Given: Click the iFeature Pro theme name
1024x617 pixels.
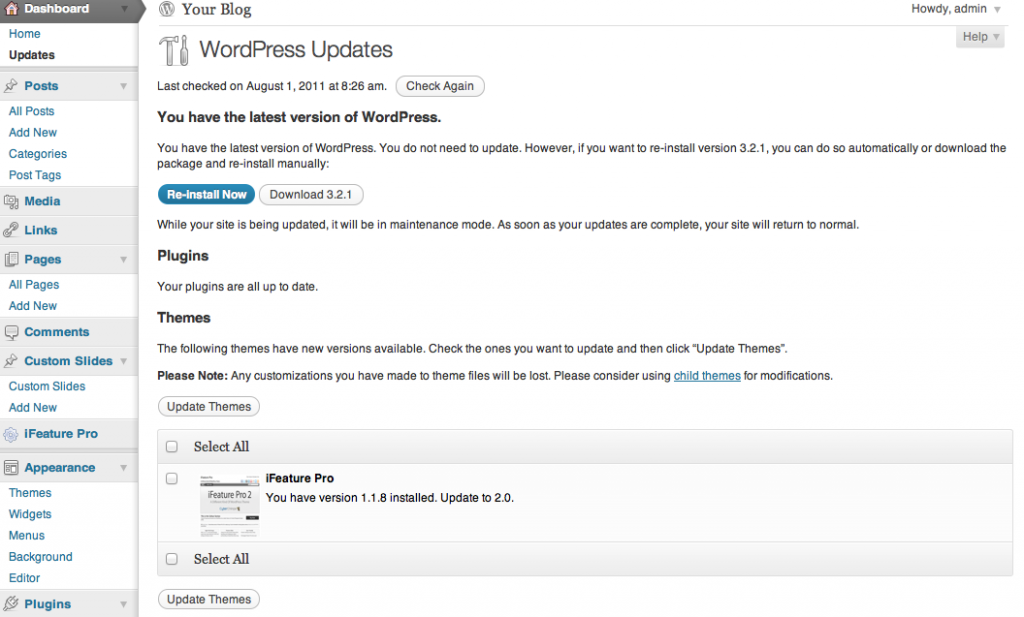Looking at the screenshot, I should (300, 479).
